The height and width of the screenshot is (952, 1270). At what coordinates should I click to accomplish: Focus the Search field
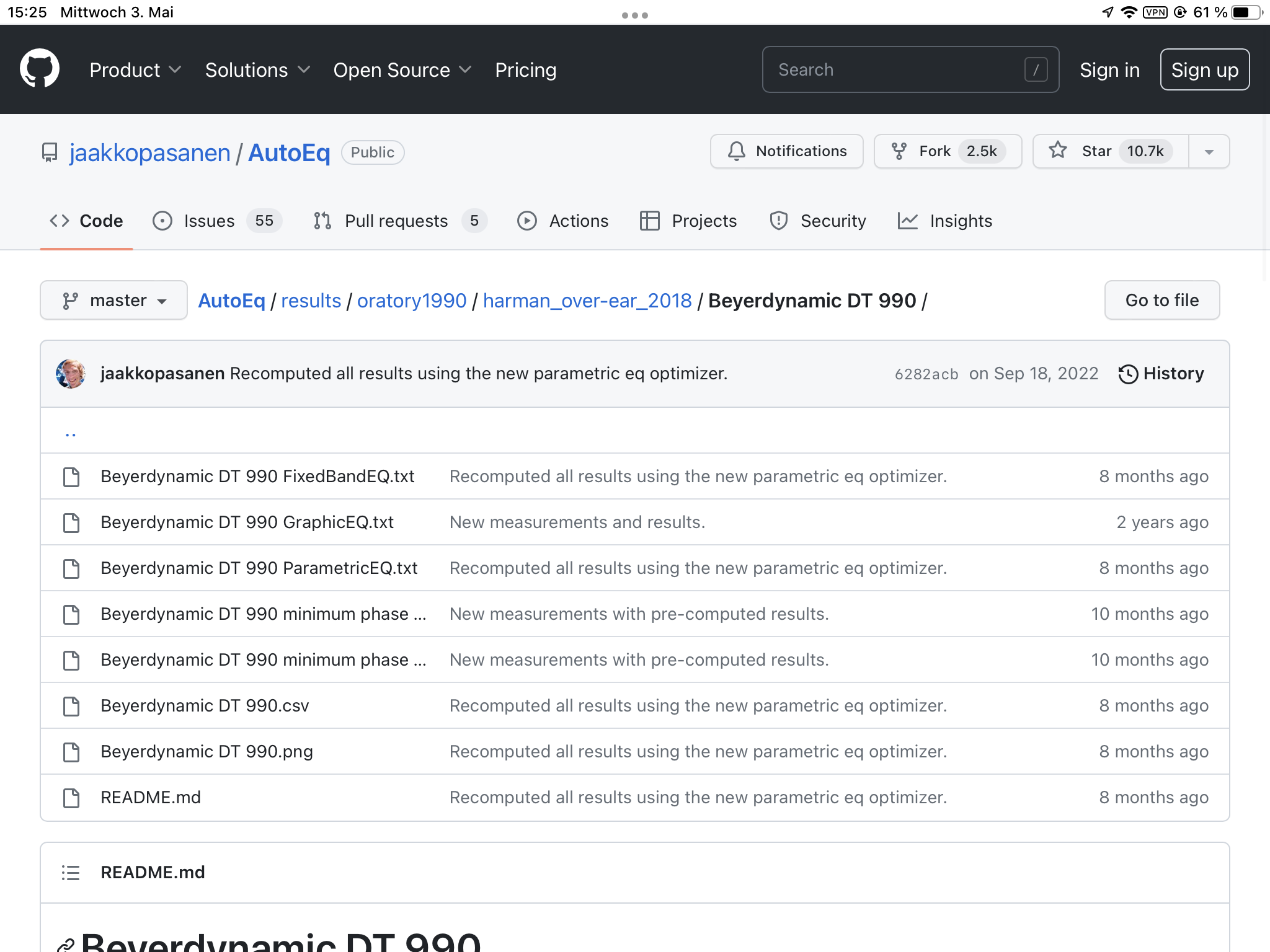pyautogui.click(x=910, y=69)
